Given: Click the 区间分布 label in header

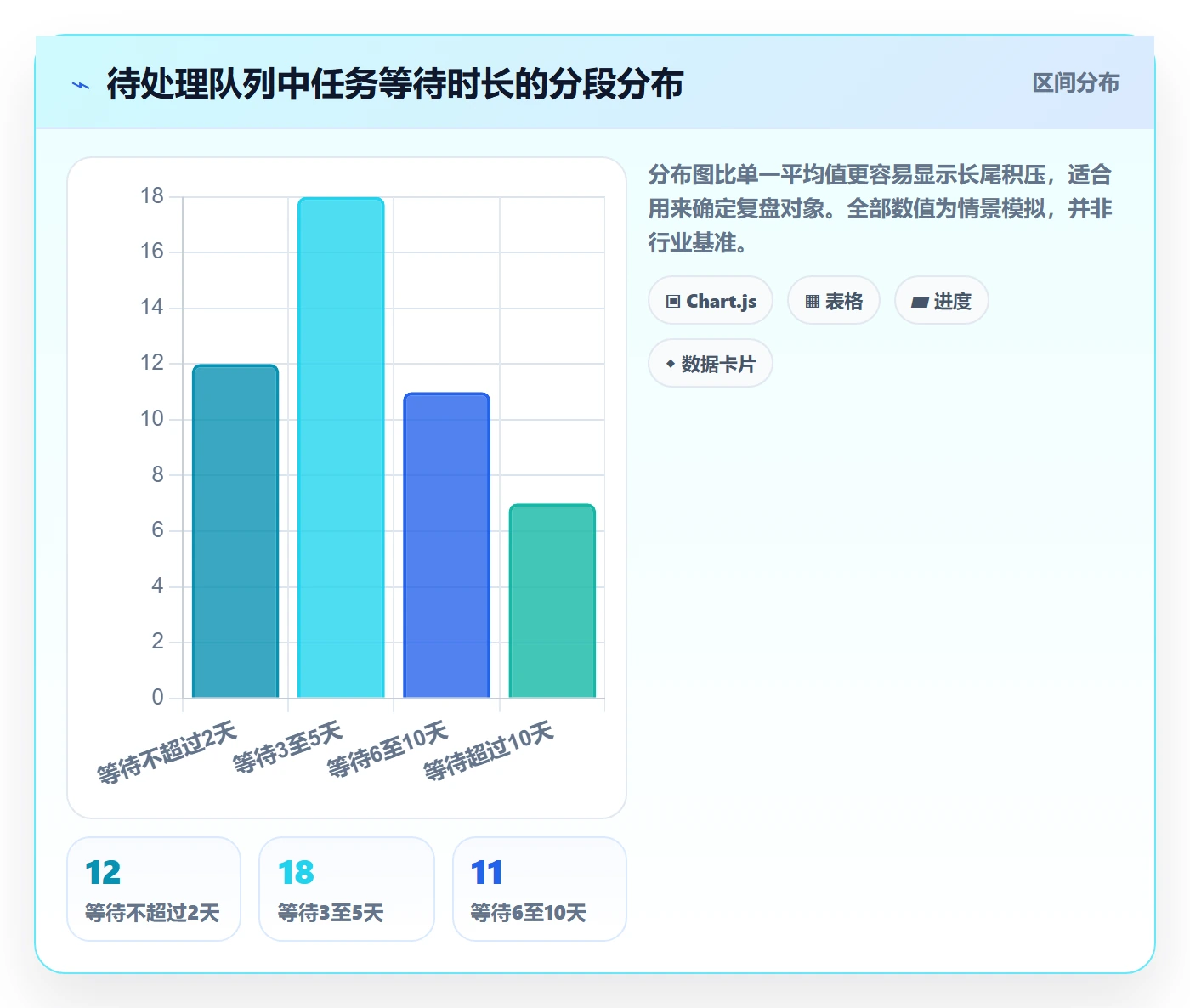Looking at the screenshot, I should [1075, 82].
